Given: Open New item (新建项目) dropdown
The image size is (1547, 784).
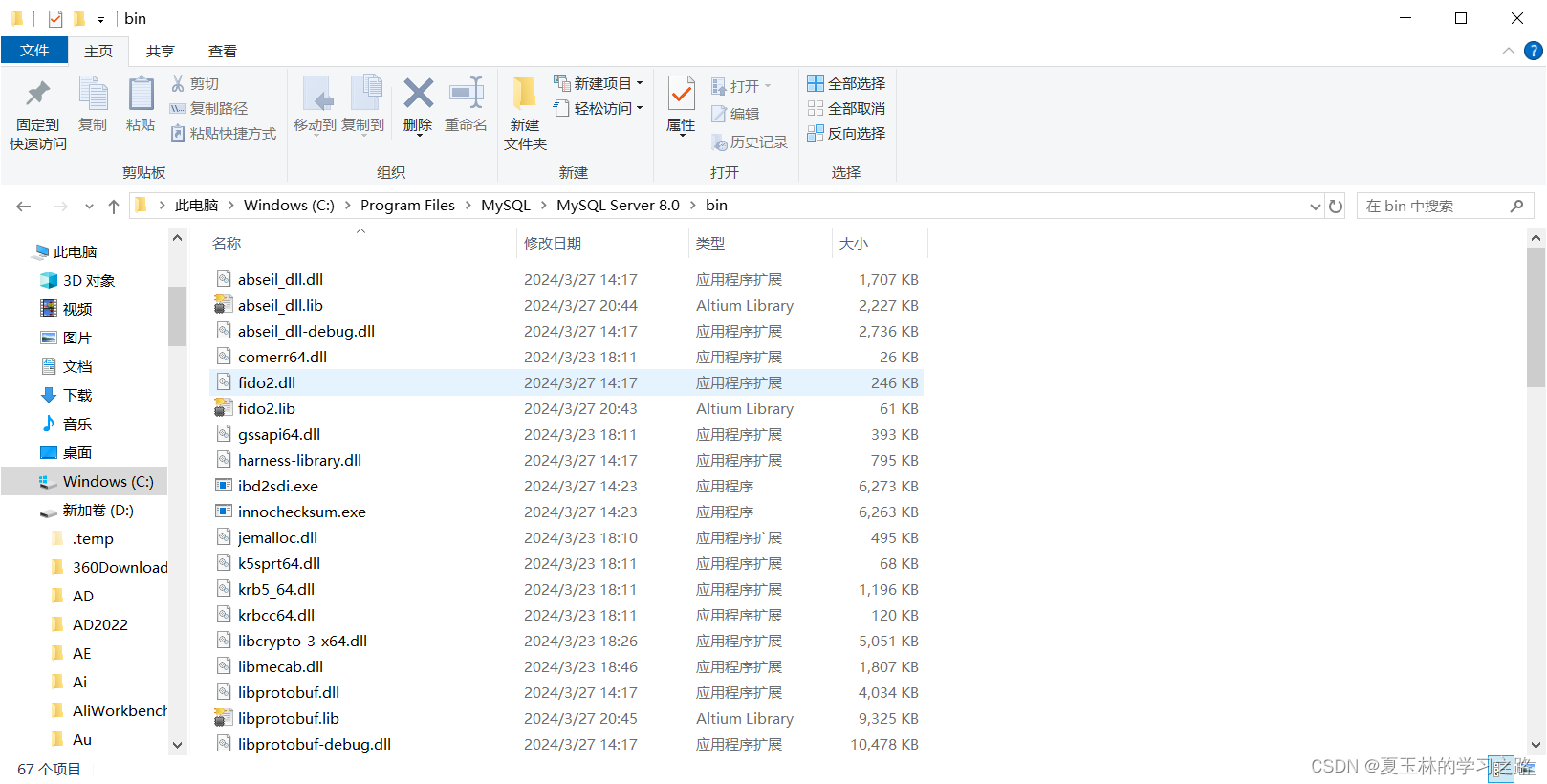Looking at the screenshot, I should (x=599, y=84).
